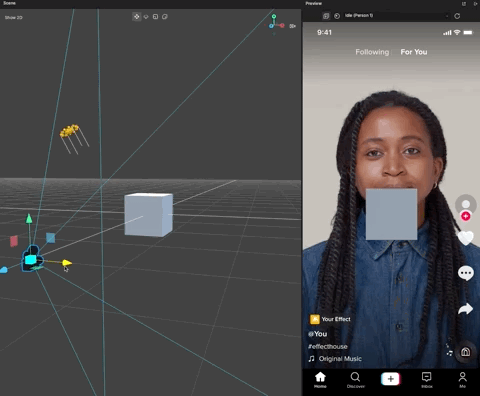Screen dimensions: 480x396
Task: Switch to the Following tab in preview
Action: coord(372,52)
